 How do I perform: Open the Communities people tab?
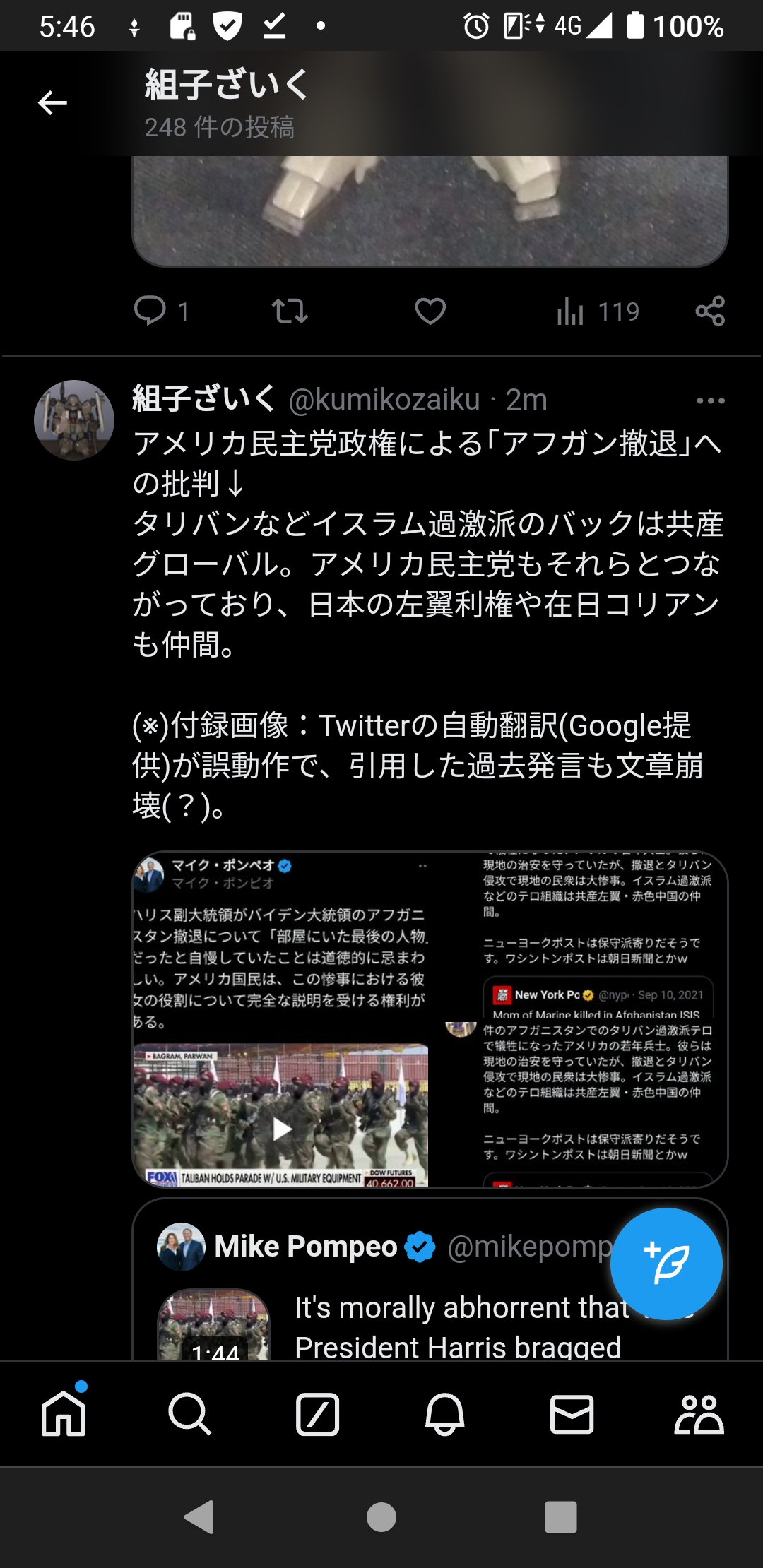click(699, 1414)
